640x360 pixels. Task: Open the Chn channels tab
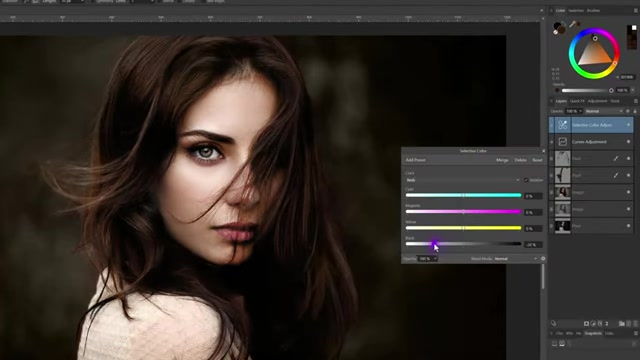click(559, 333)
